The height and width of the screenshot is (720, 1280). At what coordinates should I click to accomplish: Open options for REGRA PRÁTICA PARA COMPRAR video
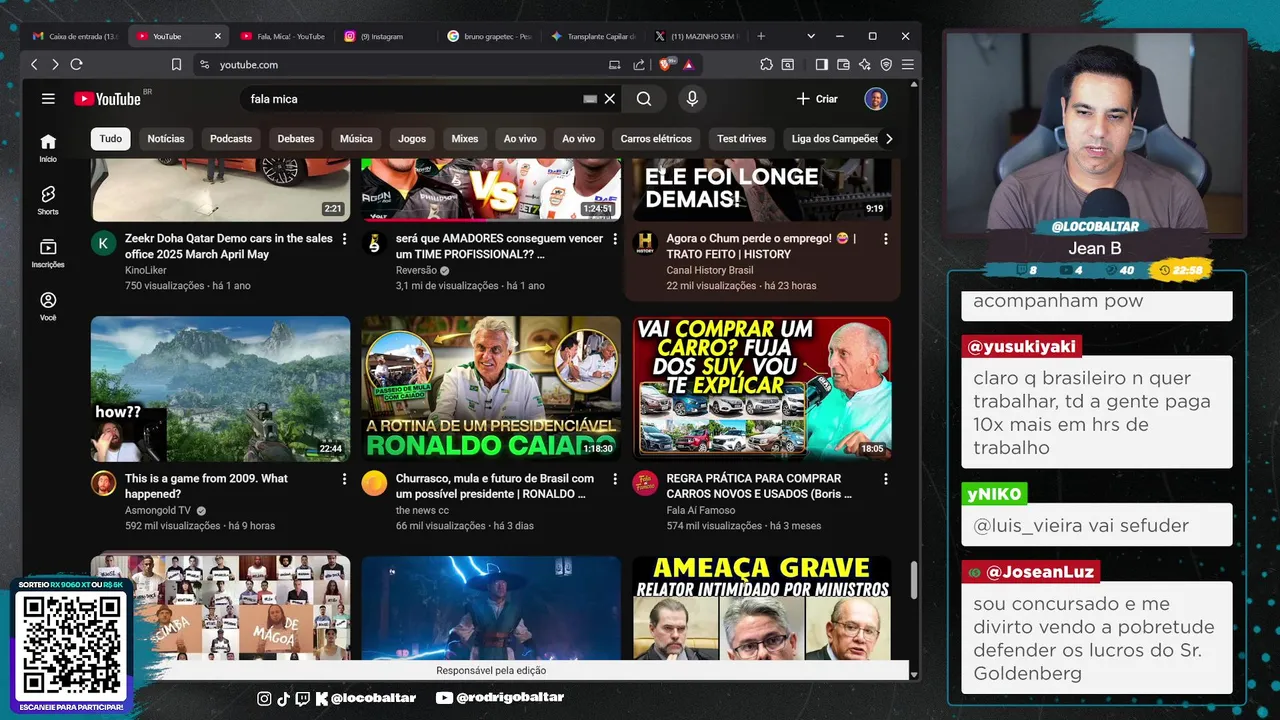885,479
